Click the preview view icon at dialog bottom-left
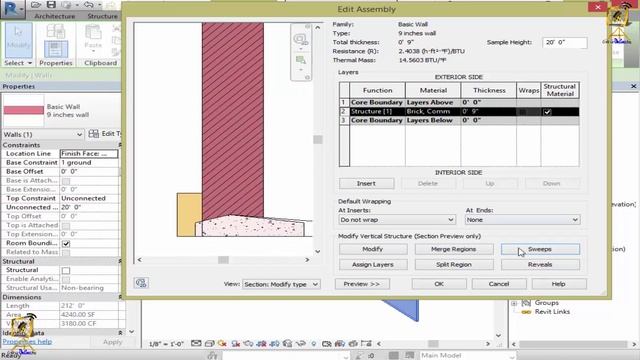Image resolution: width=640 pixels, height=360 pixels. pos(141,283)
